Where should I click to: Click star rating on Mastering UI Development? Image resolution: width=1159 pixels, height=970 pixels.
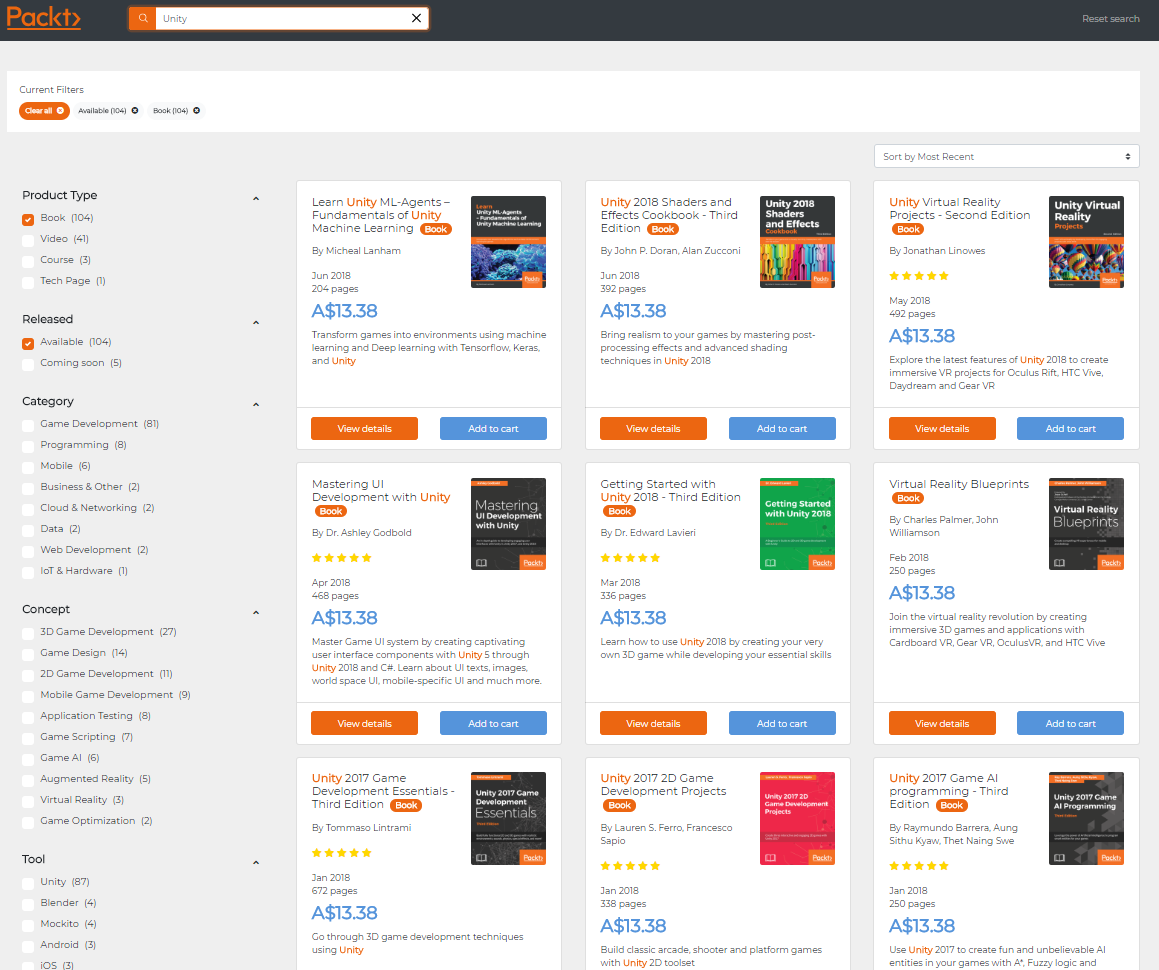point(341,558)
